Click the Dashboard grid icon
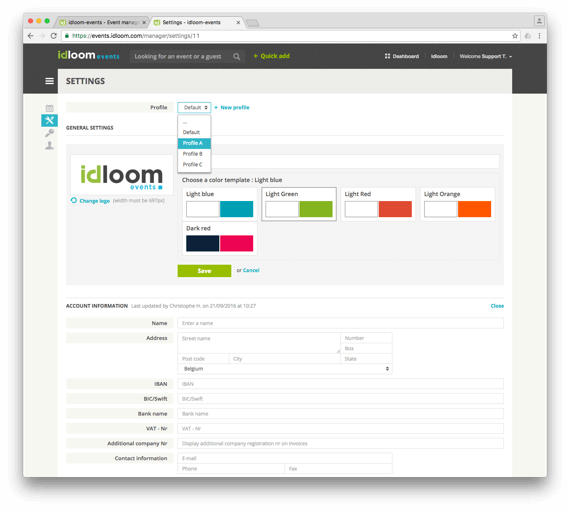Image resolution: width=570 pixels, height=510 pixels. (x=388, y=56)
